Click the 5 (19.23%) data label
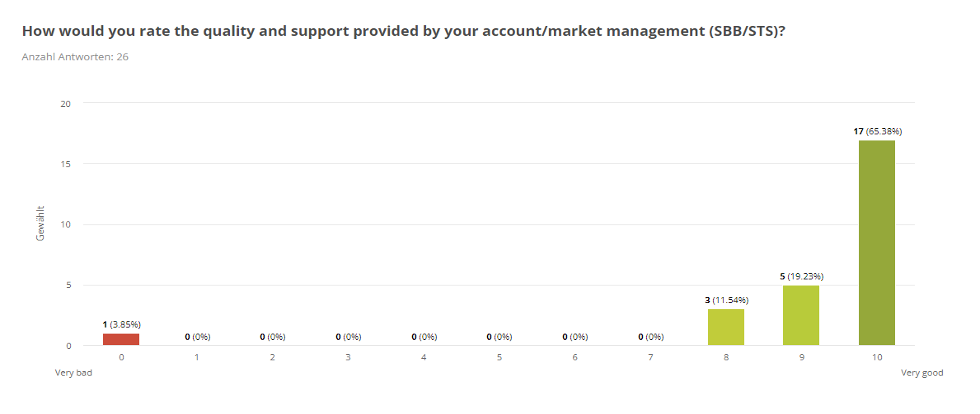The height and width of the screenshot is (414, 980). pos(801,276)
